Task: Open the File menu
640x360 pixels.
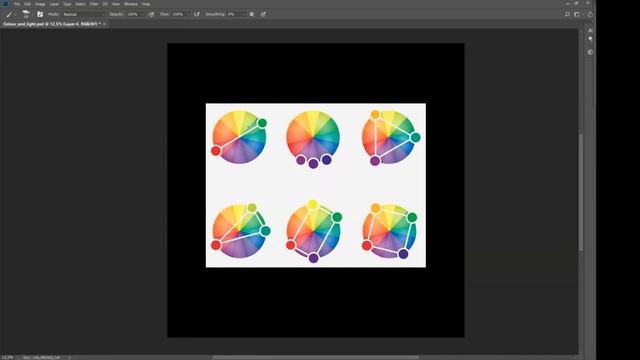Action: (x=17, y=4)
